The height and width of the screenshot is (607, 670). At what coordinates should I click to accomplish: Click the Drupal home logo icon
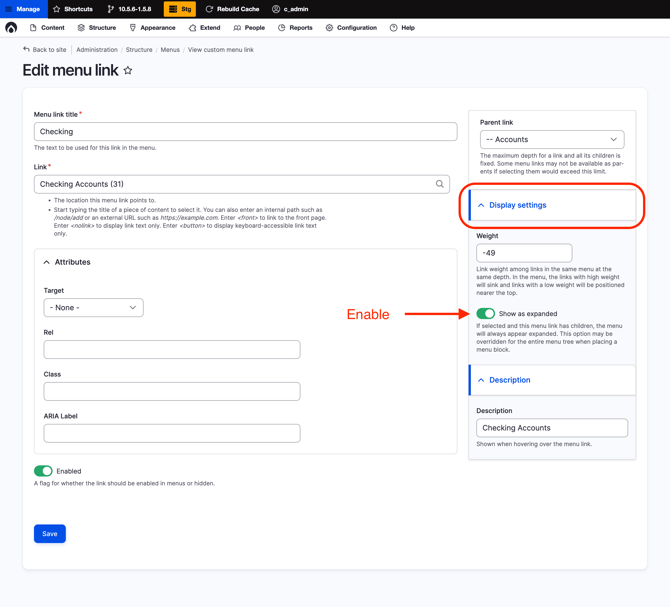tap(11, 28)
